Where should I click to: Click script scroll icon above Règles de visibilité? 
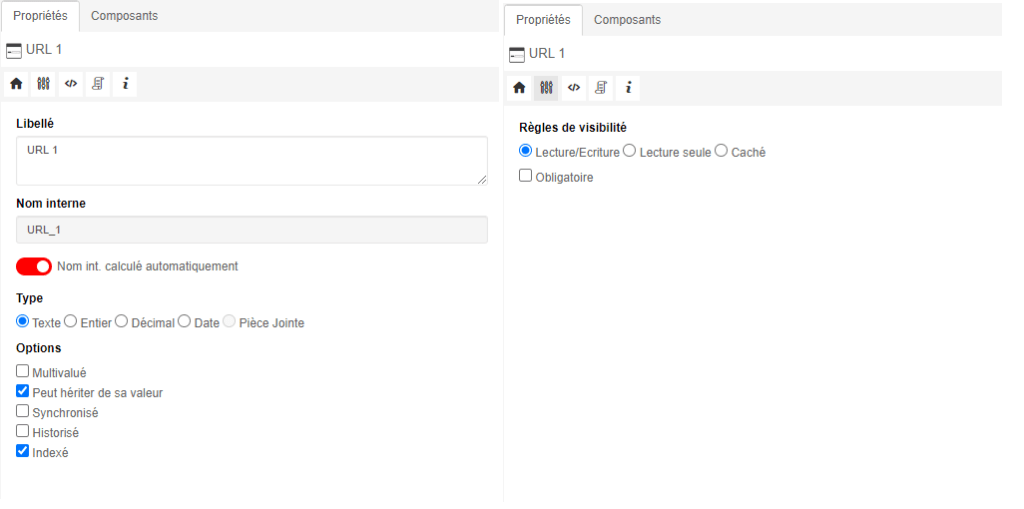coord(601,88)
